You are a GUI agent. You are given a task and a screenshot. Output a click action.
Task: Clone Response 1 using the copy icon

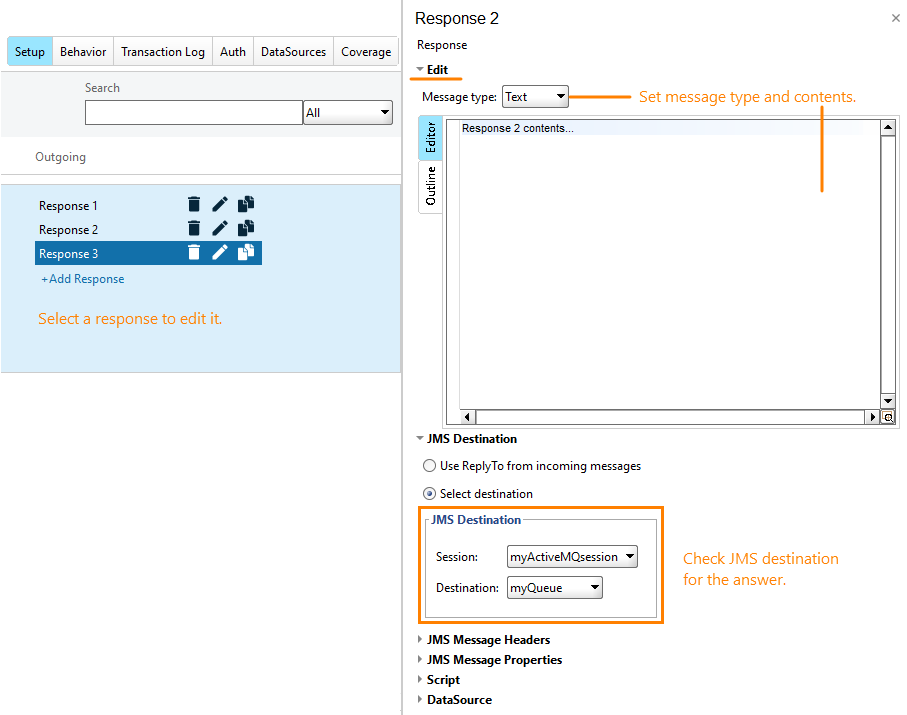(x=246, y=204)
